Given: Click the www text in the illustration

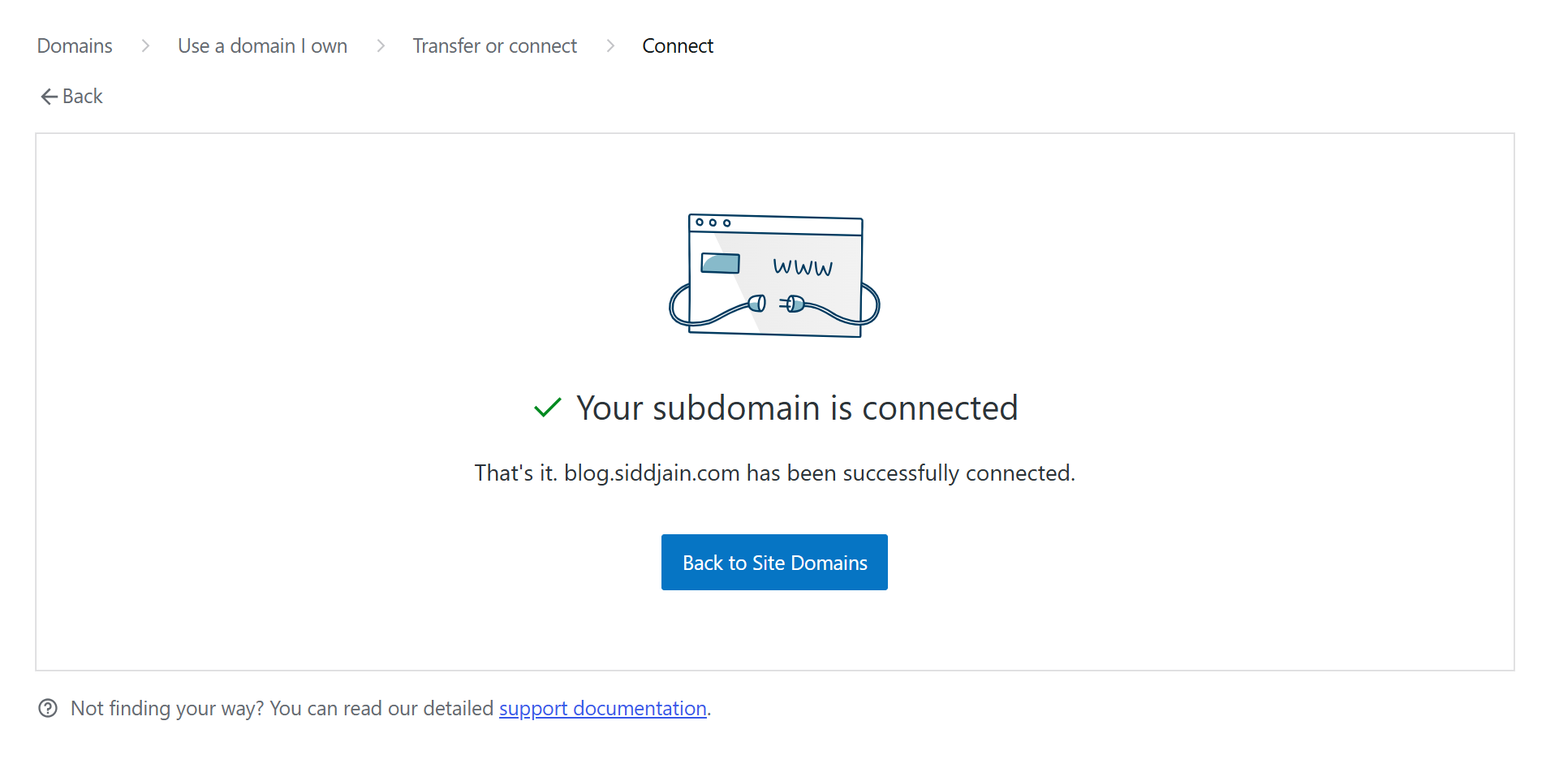Looking at the screenshot, I should pos(802,267).
